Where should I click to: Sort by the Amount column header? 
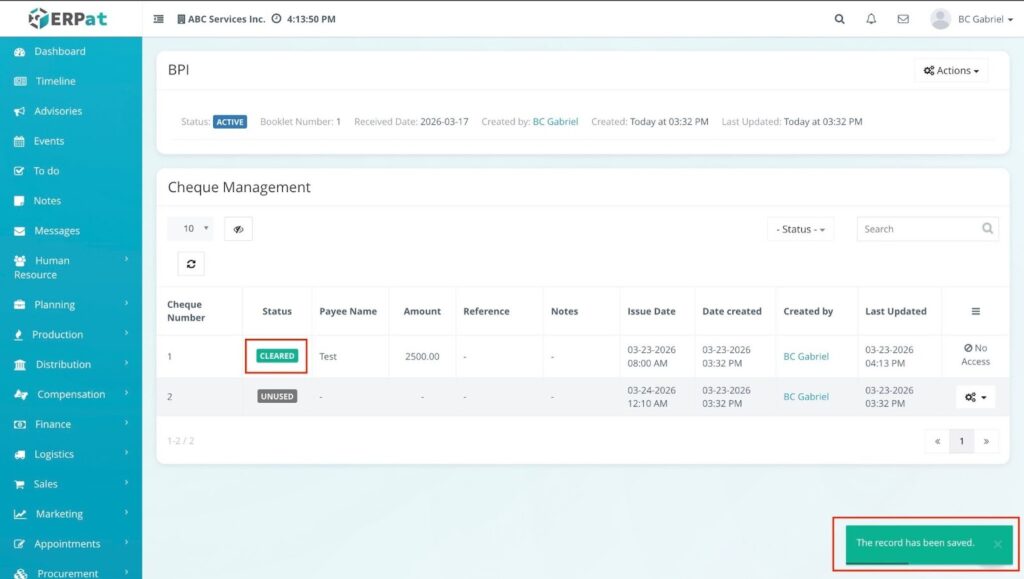coord(422,311)
